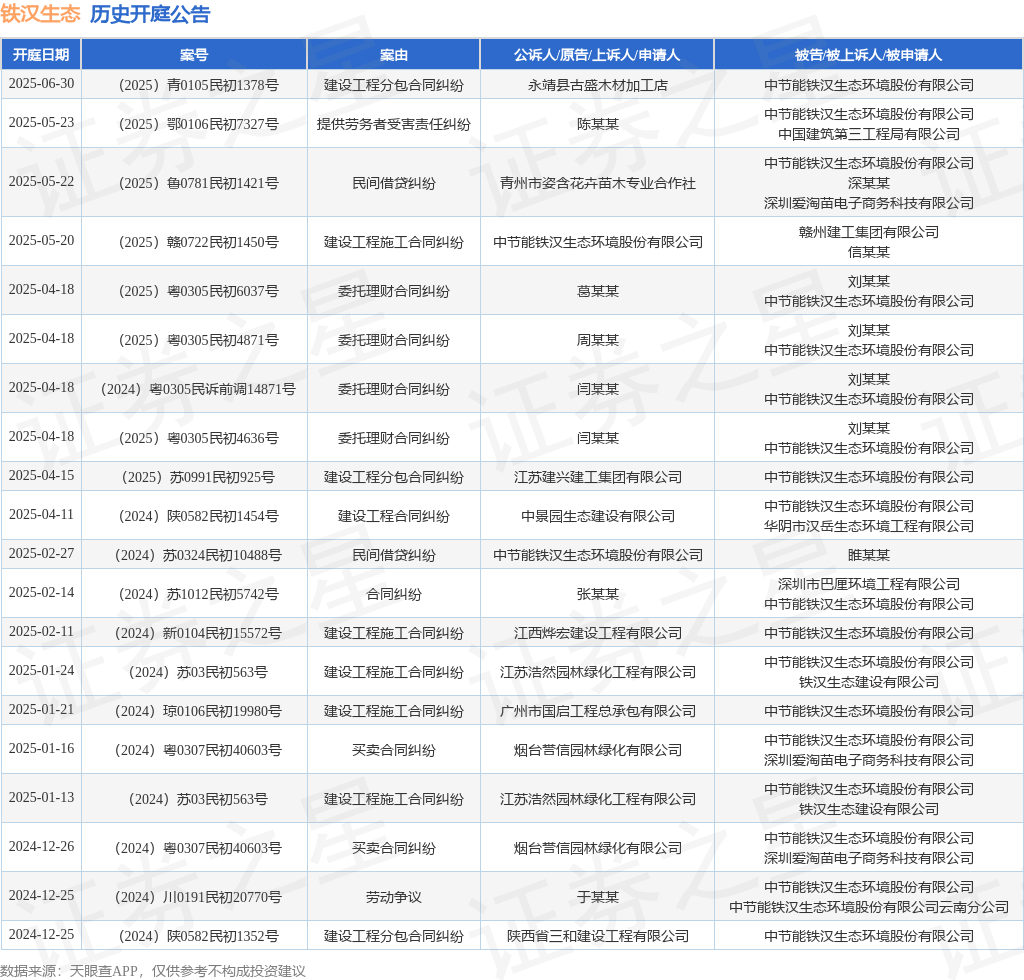
Task: Click defendant 信某某
Action: click(x=869, y=252)
